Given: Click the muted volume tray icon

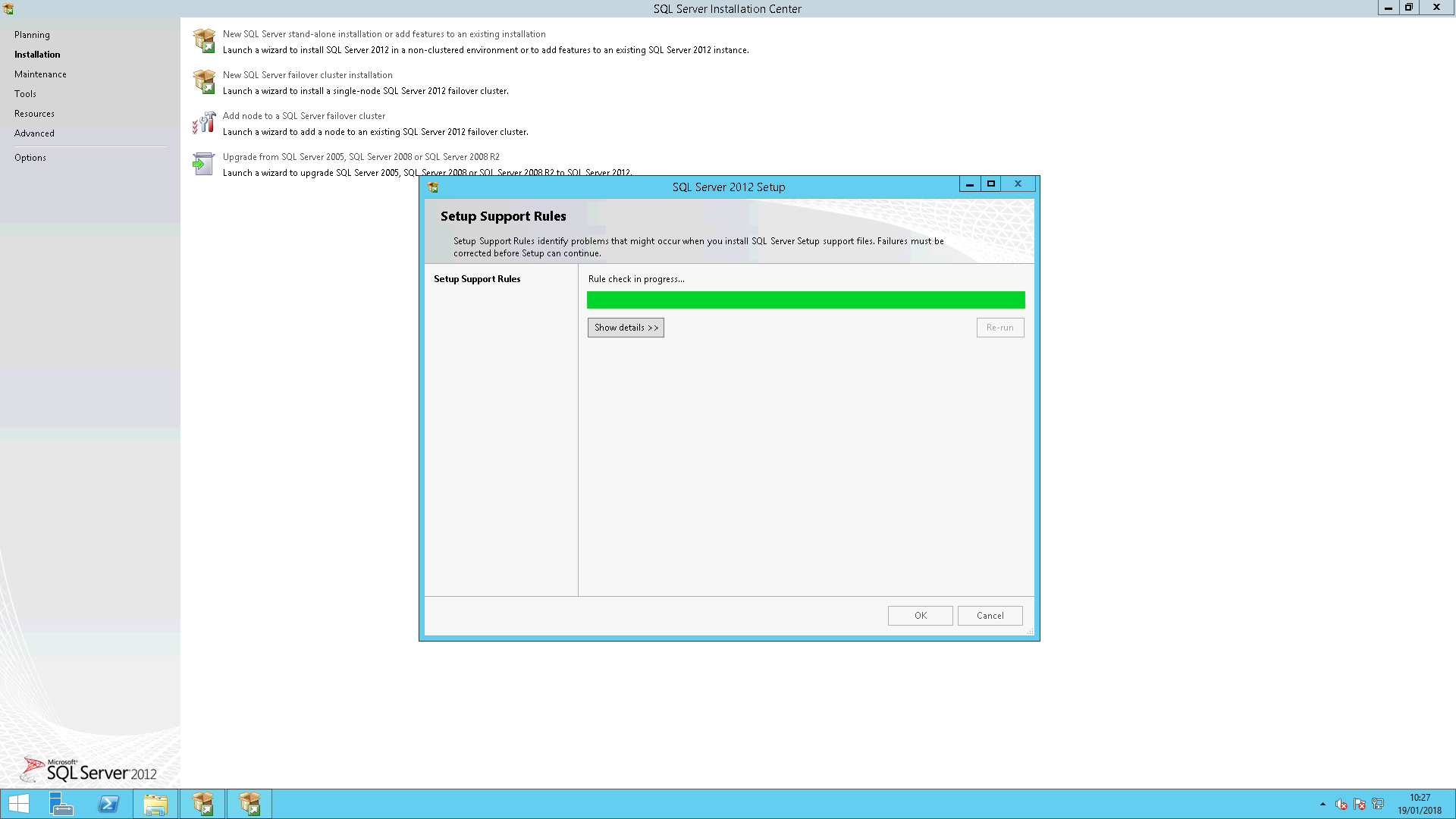Looking at the screenshot, I should tap(1341, 805).
